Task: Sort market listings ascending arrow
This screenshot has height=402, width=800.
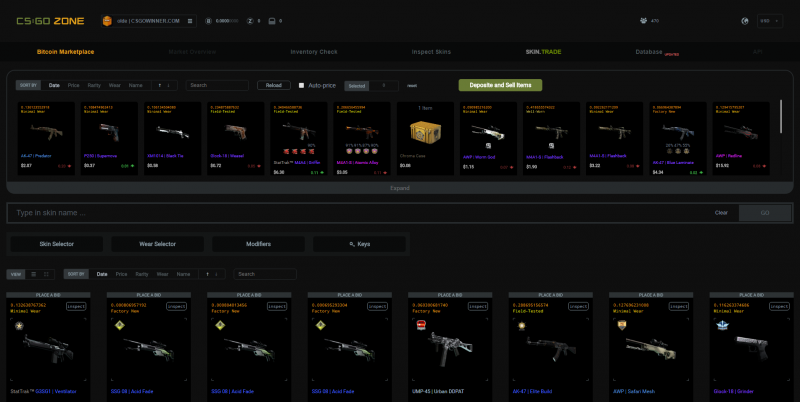Action: point(207,274)
